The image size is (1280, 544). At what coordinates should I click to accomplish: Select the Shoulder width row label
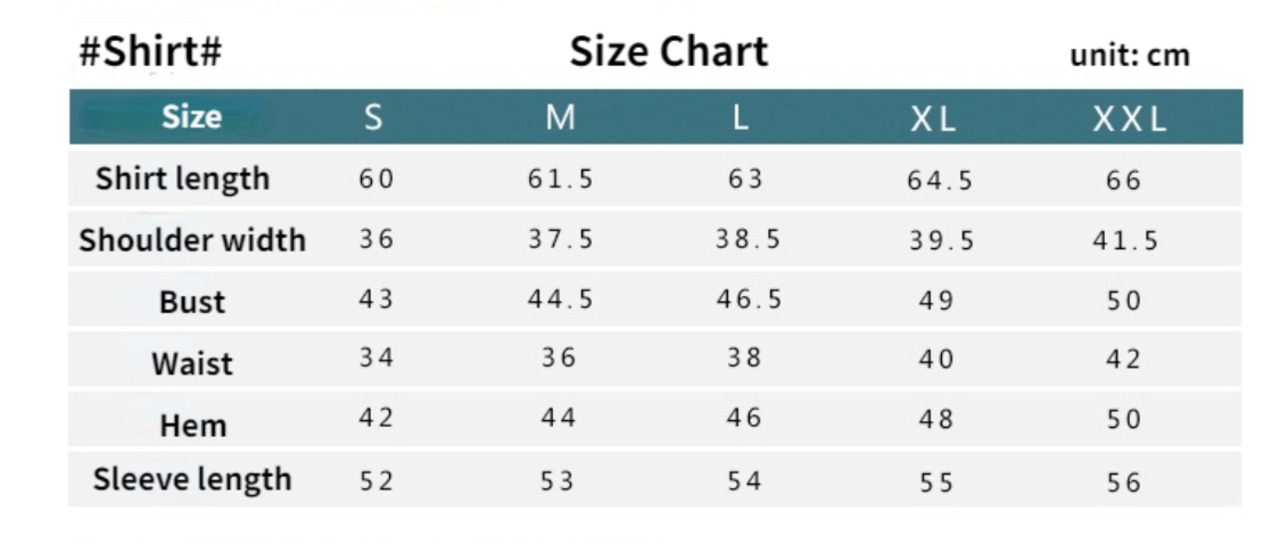[x=192, y=240]
